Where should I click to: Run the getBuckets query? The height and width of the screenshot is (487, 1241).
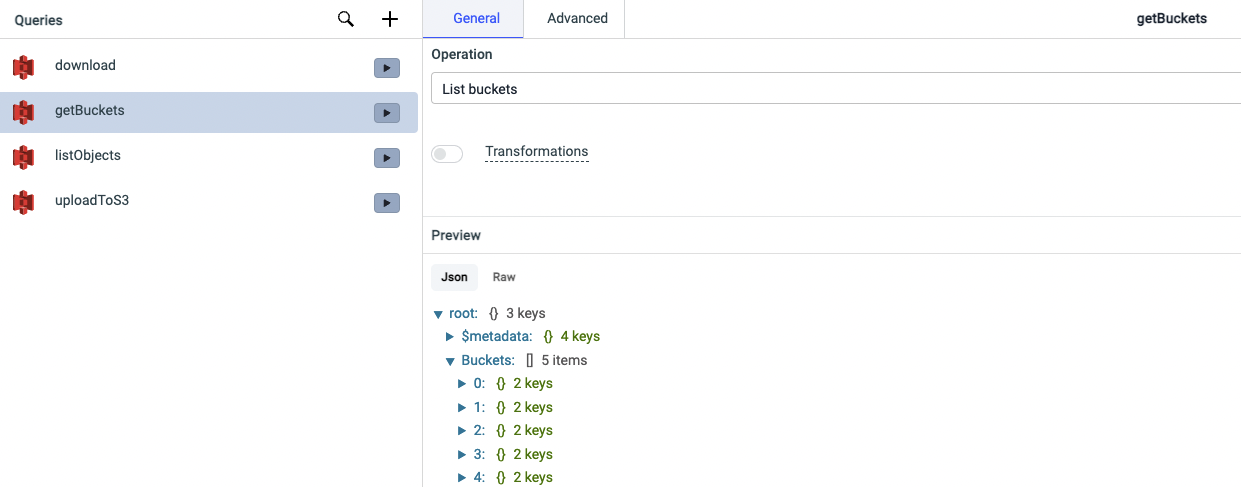click(x=387, y=113)
